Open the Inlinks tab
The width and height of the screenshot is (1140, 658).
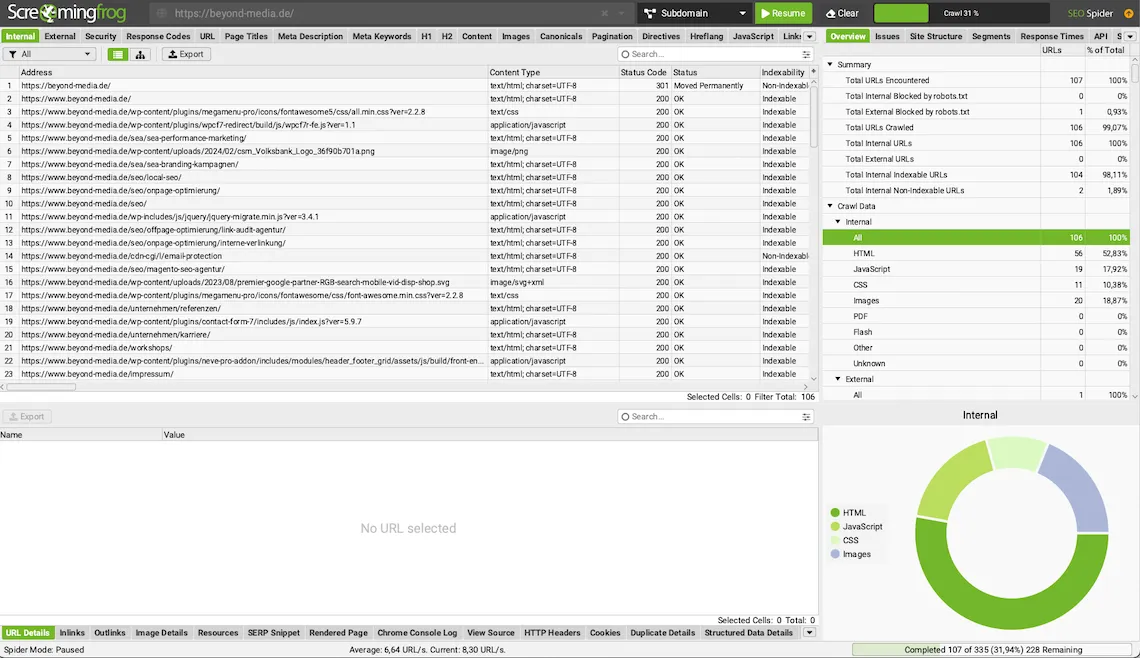point(72,633)
